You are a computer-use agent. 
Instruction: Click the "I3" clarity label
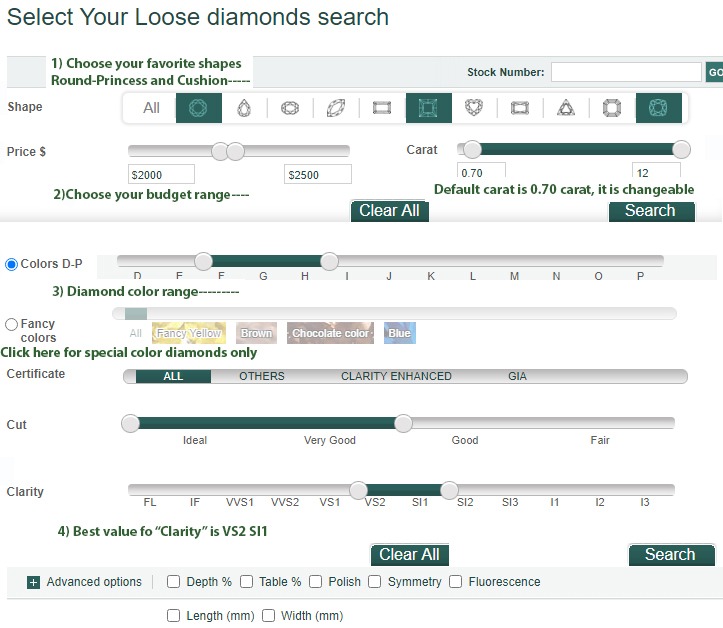pyautogui.click(x=645, y=502)
